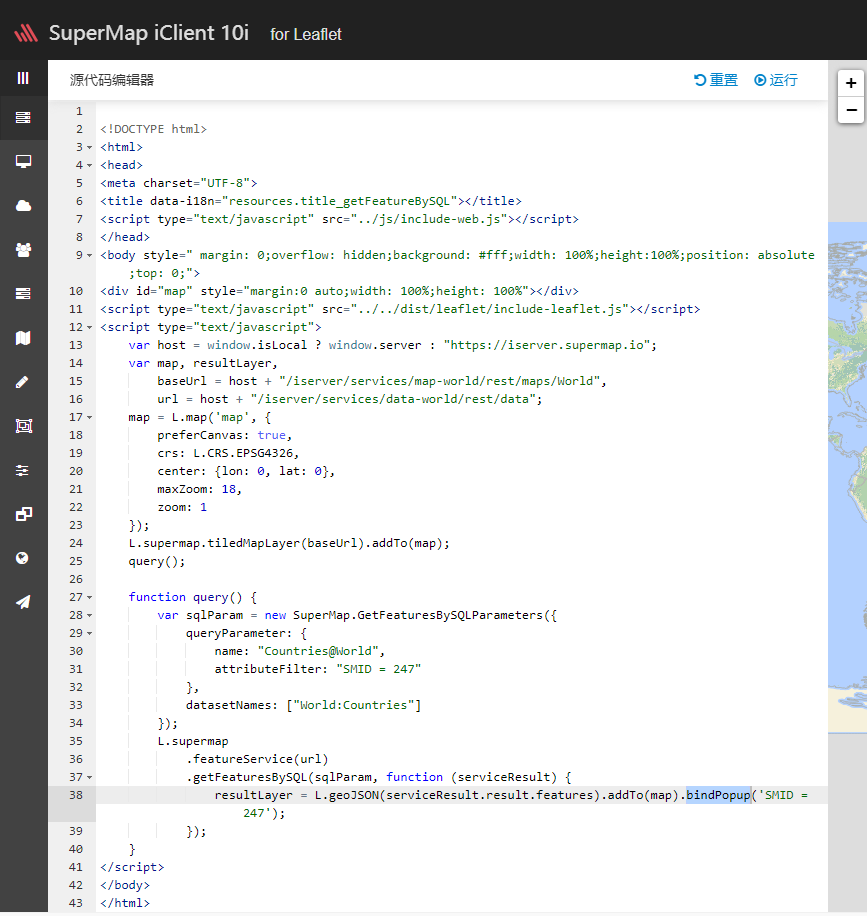Click the 源代码编辑器 editor title
Viewport: 867px width, 916px height.
(x=112, y=80)
